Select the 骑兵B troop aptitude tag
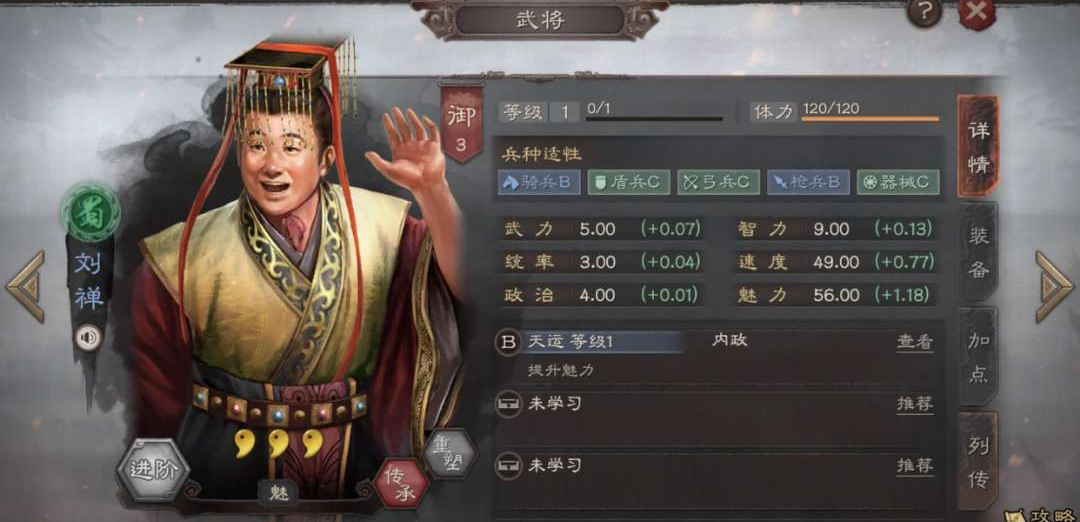This screenshot has height=522, width=1080. [539, 182]
